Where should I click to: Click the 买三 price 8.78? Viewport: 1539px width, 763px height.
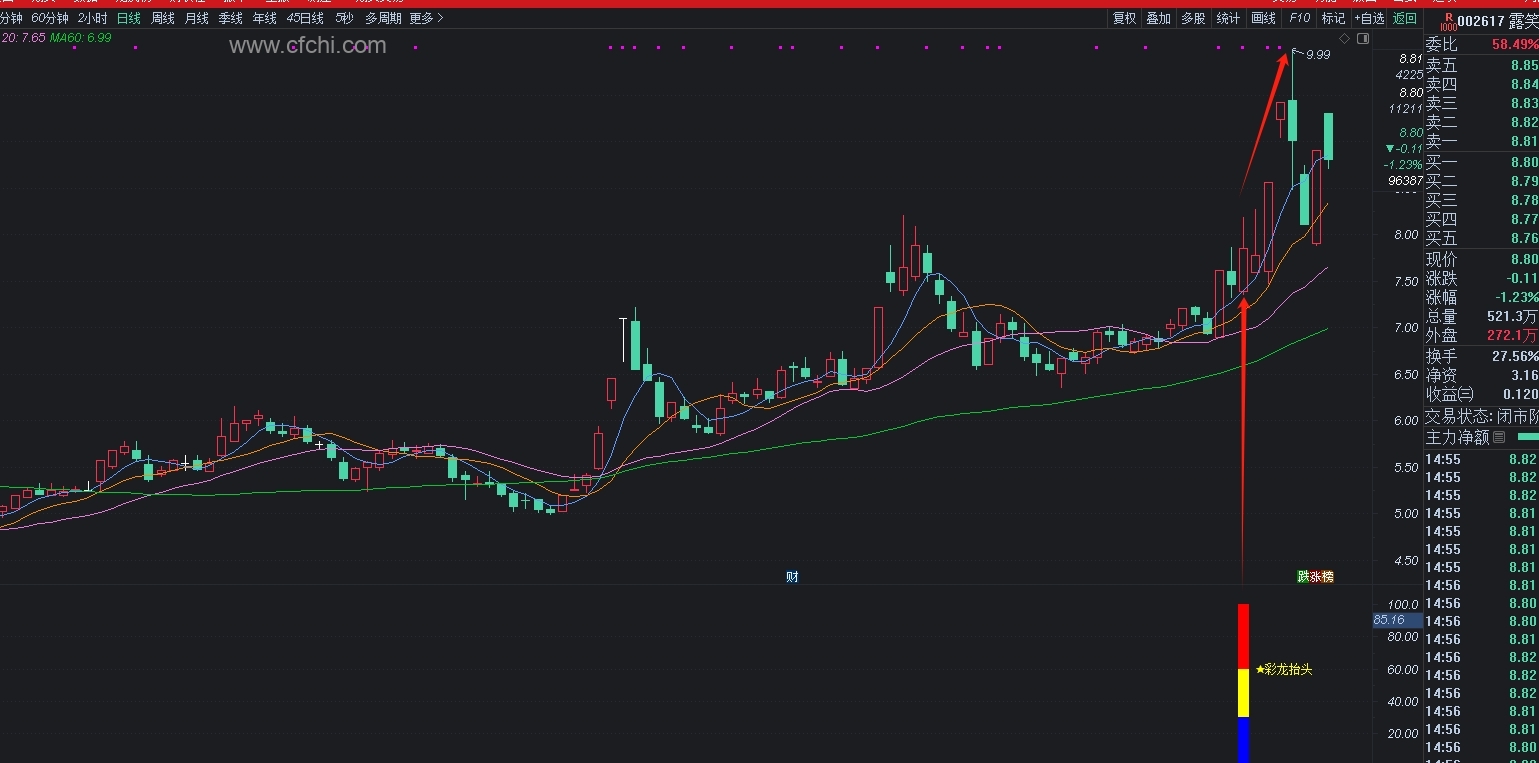1524,200
